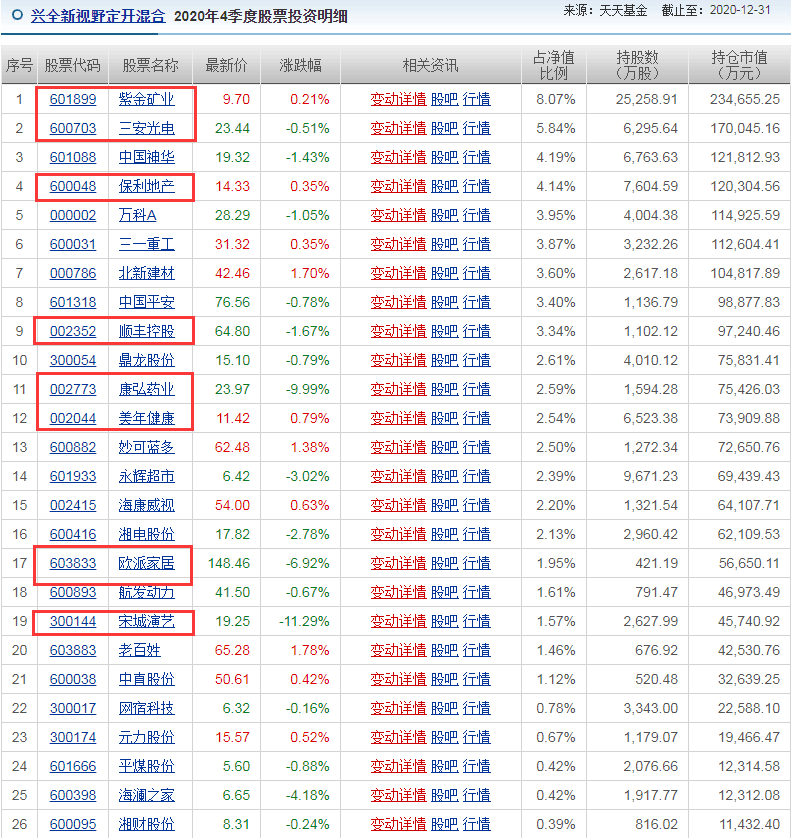The height and width of the screenshot is (838, 794).
Task: Open 紫金矿业 stock name link
Action: (146, 99)
